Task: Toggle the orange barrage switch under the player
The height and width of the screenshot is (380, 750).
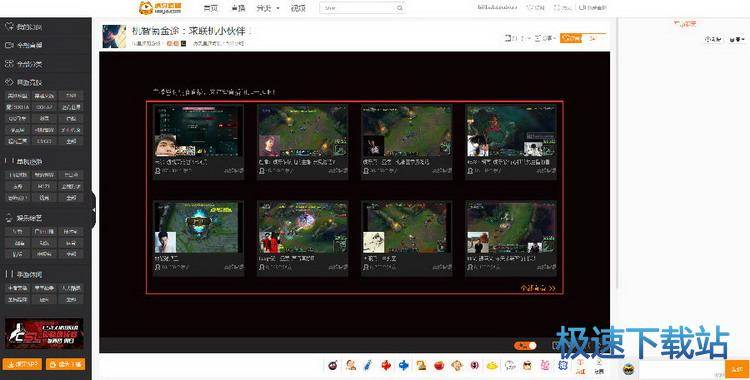Action: tap(525, 346)
